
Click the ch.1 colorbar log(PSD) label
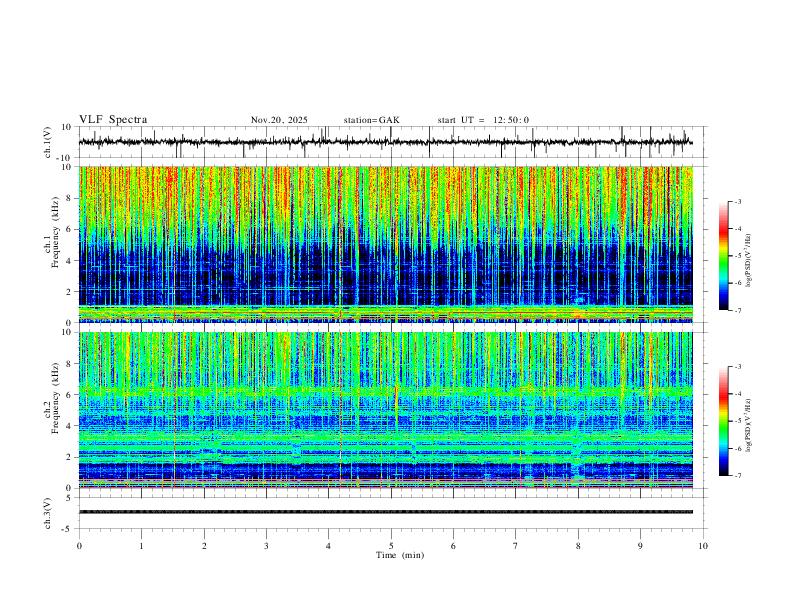[748, 261]
